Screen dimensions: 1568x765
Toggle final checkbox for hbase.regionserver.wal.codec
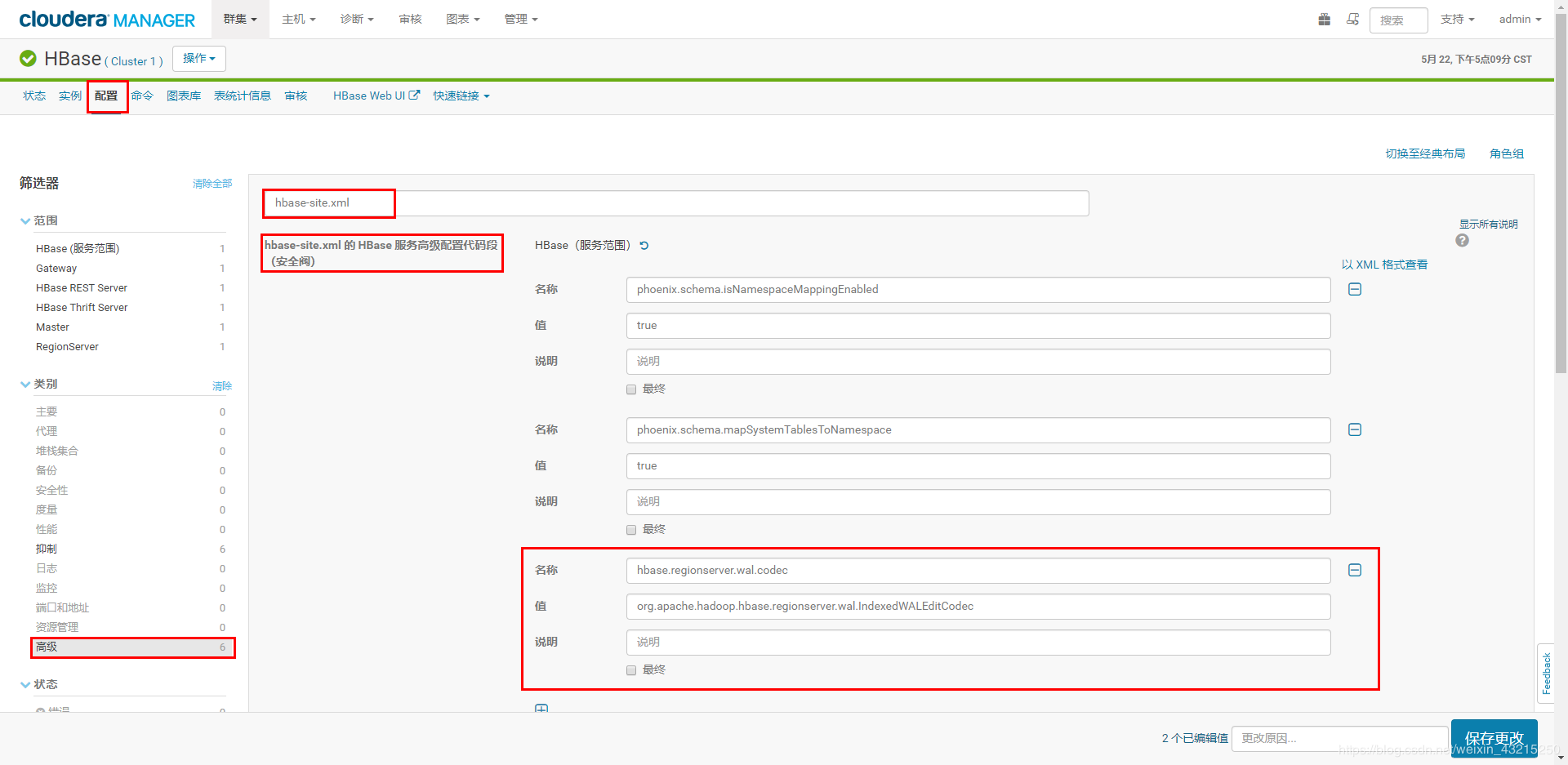coord(631,670)
